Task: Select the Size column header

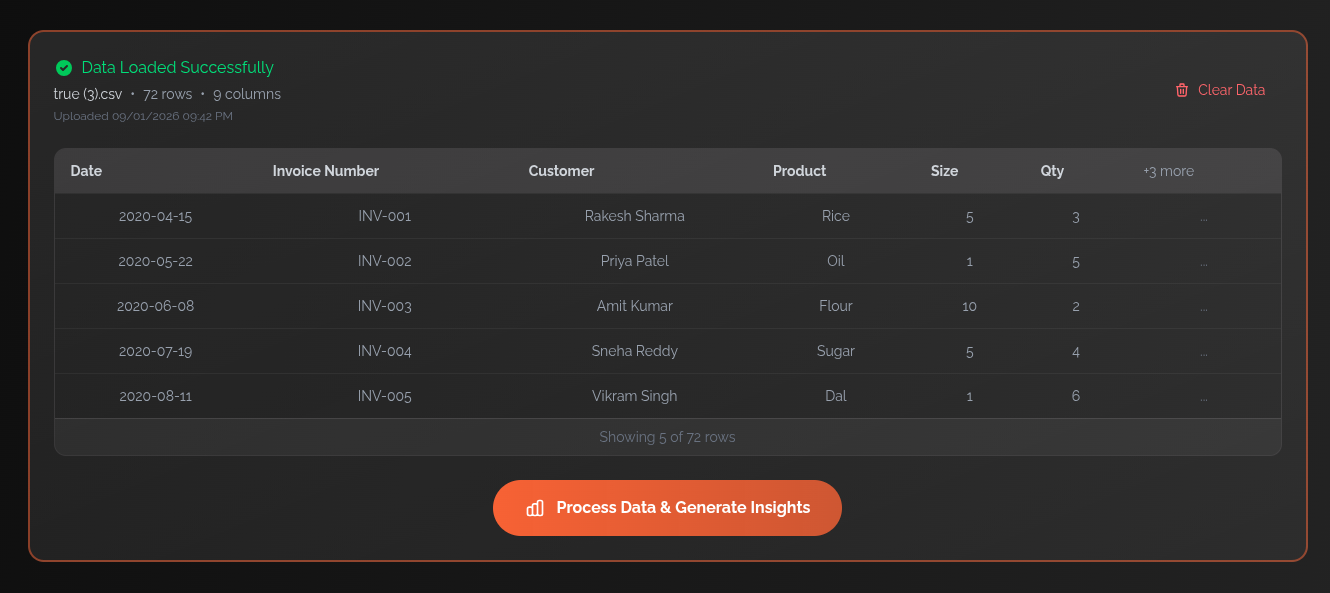Action: pos(944,171)
